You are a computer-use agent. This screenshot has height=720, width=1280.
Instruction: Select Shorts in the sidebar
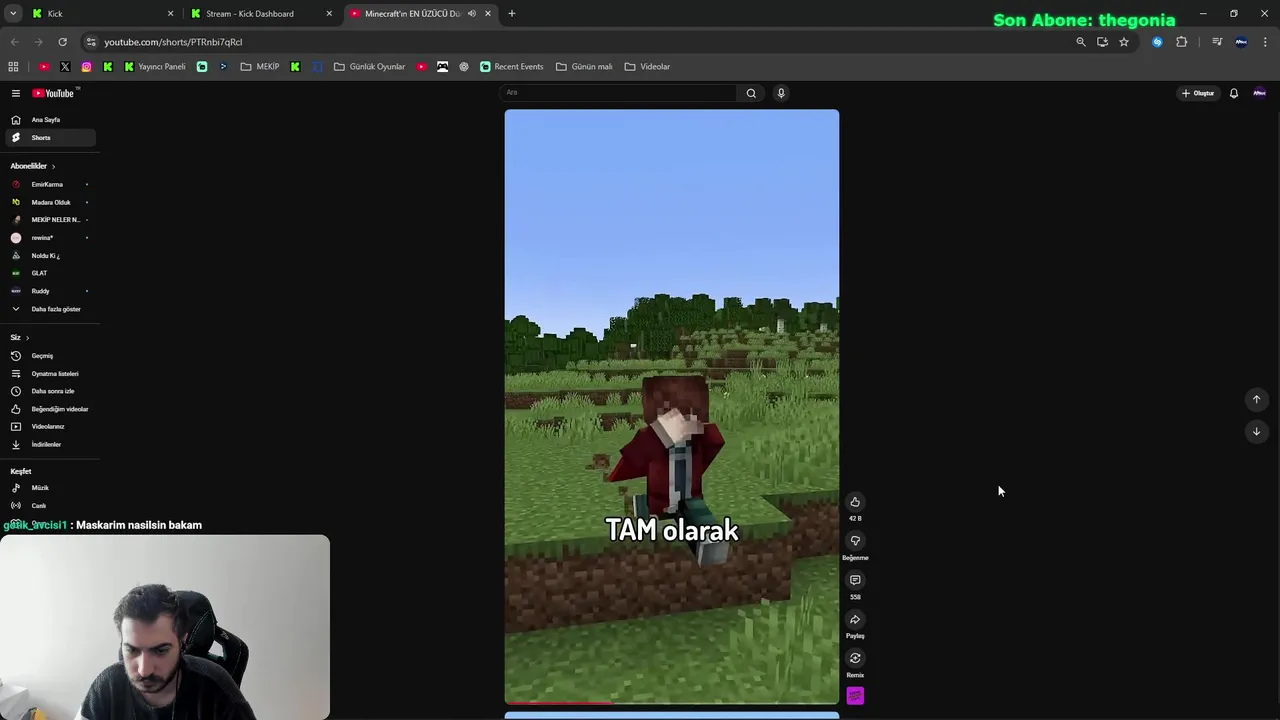click(48, 137)
